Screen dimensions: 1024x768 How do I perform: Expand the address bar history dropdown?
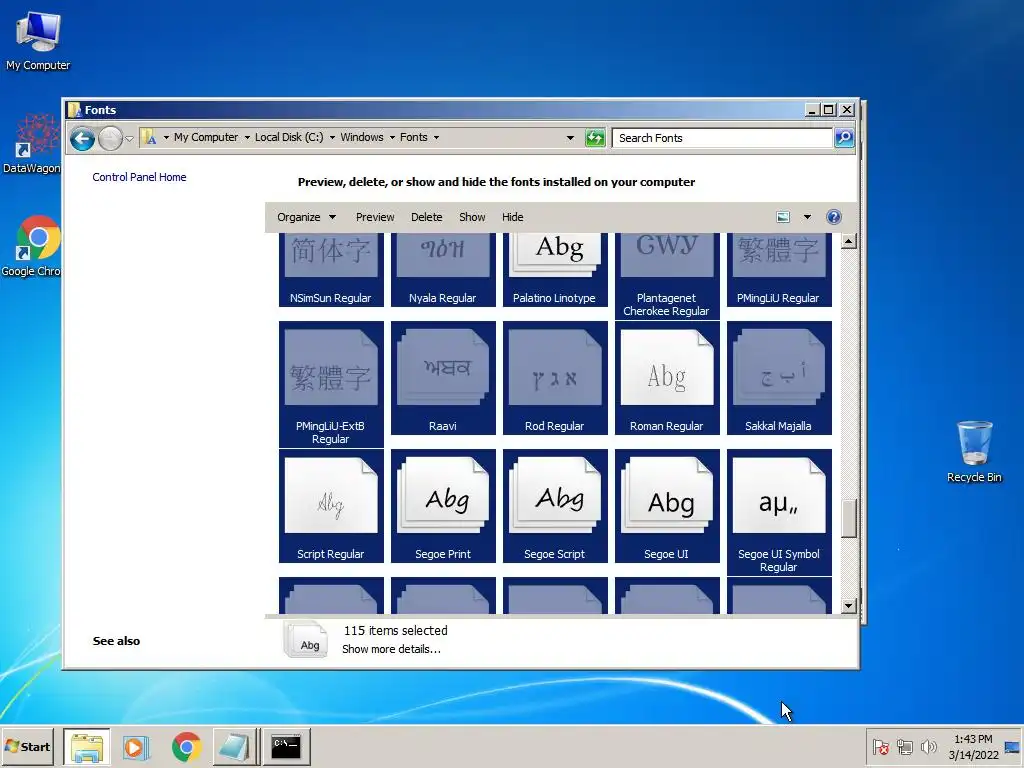570,138
